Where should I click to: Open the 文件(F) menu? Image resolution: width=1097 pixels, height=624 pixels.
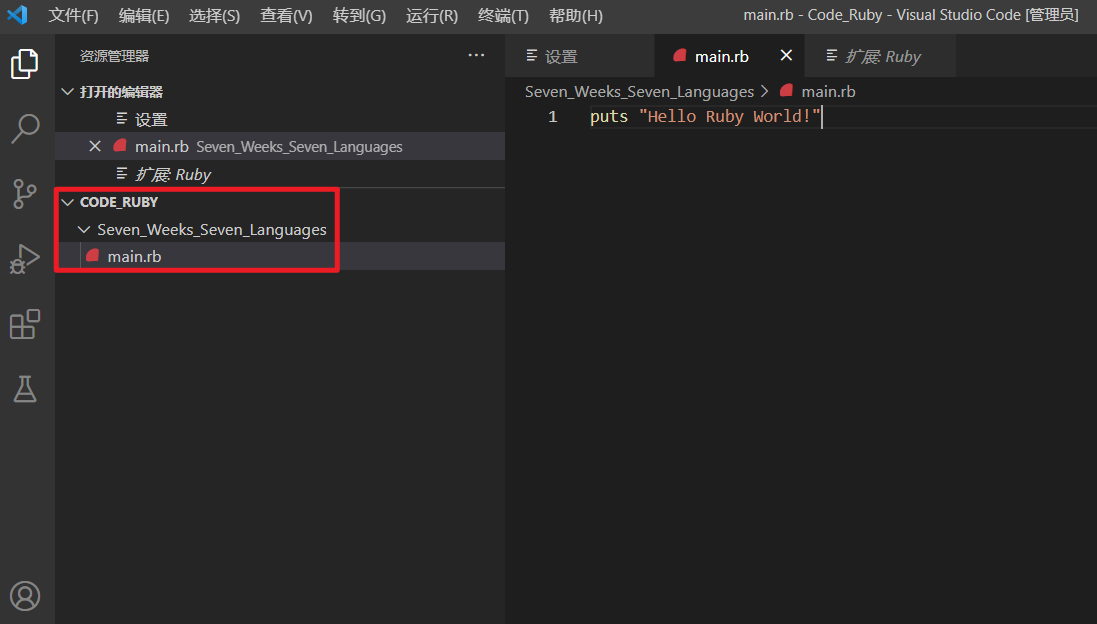[x=73, y=15]
